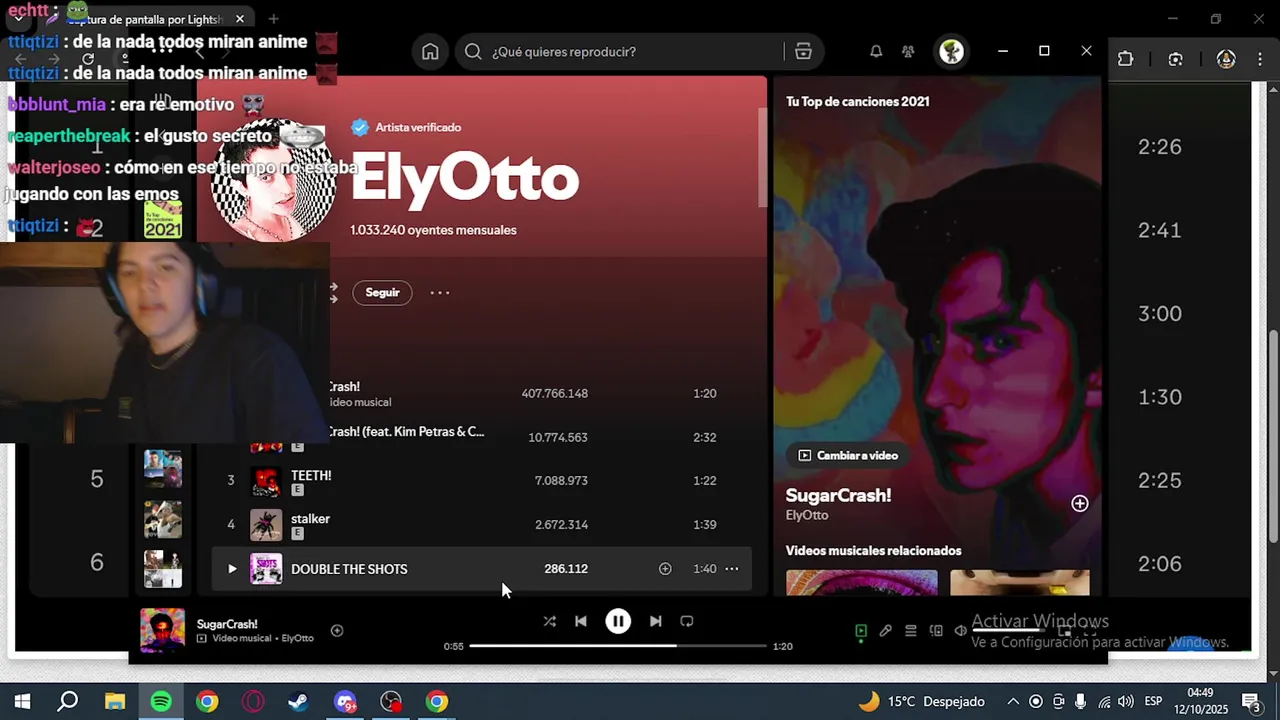Screen dimensions: 1280x720
Task: Toggle shuffle in the player bar
Action: (549, 621)
